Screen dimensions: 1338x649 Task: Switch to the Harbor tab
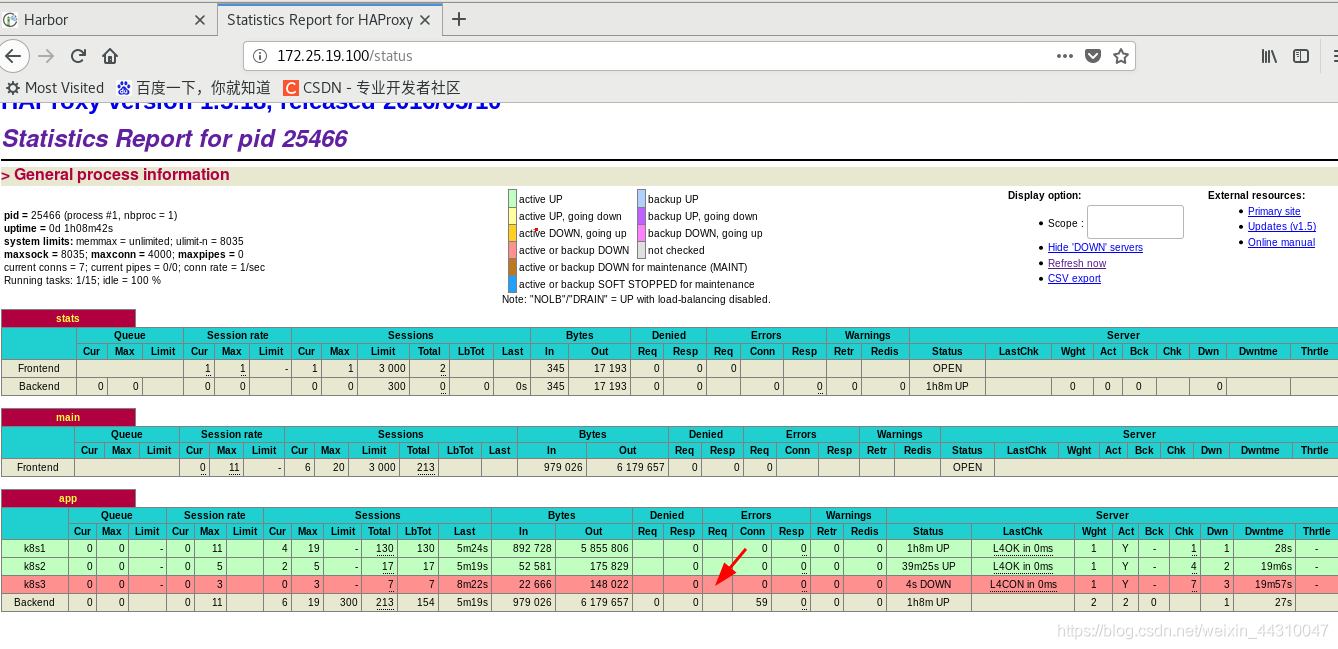[x=106, y=20]
